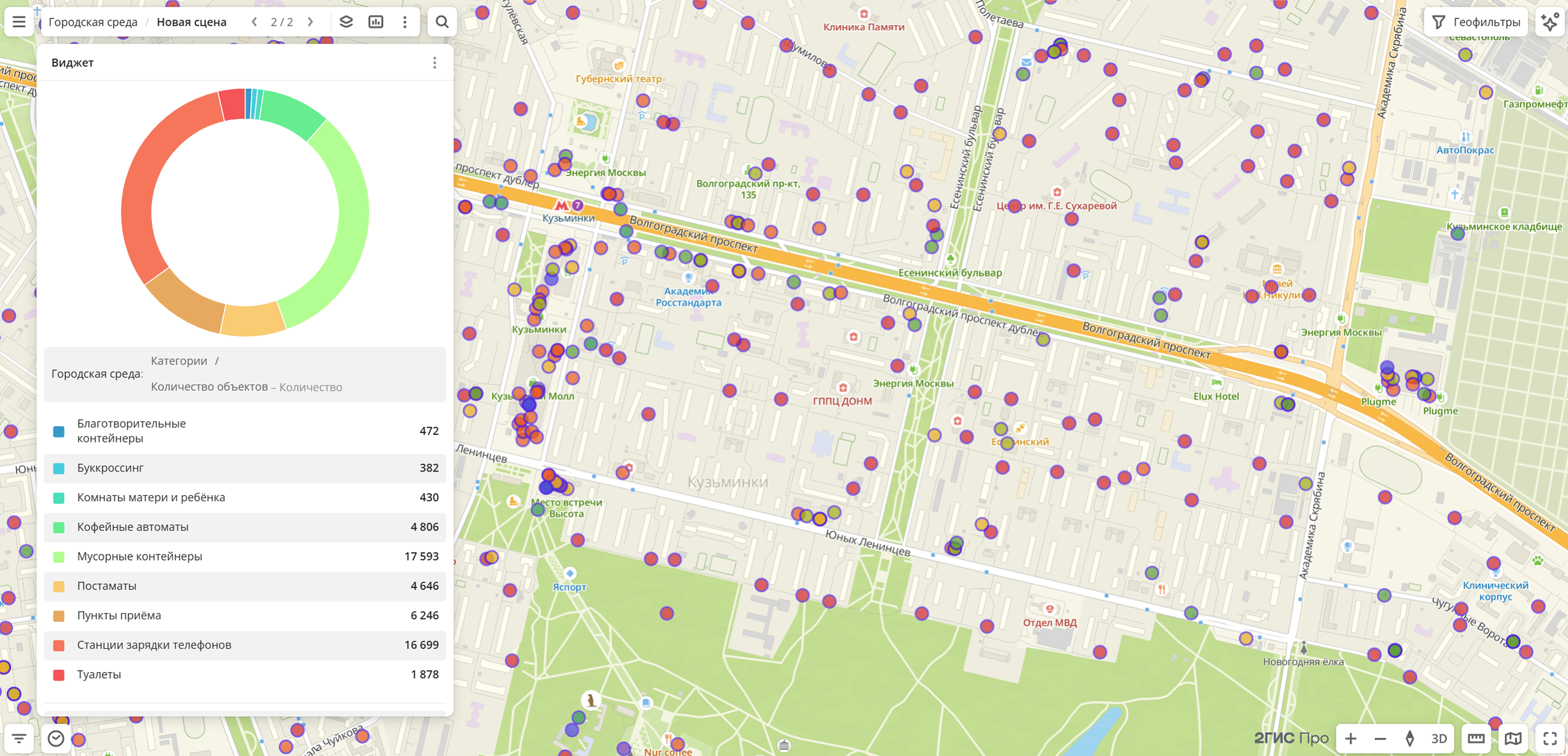Toggle 3D map view
The width and height of the screenshot is (1568, 756).
(x=1439, y=738)
